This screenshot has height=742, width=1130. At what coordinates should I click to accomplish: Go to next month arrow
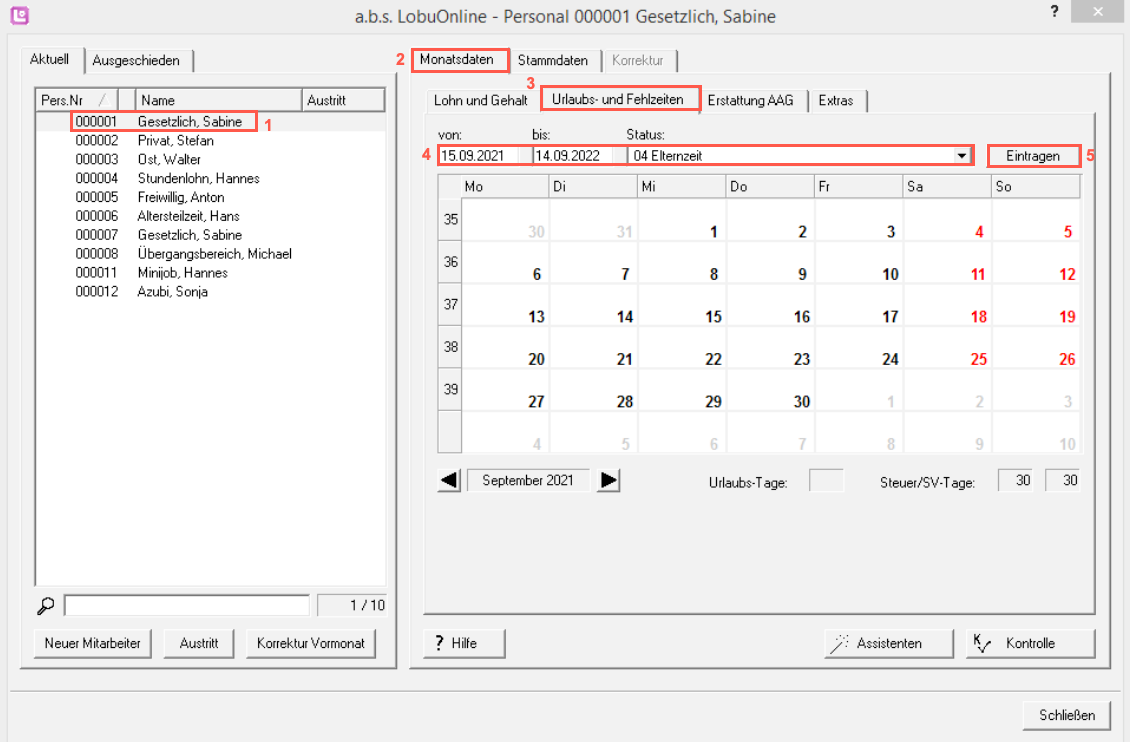[x=609, y=481]
